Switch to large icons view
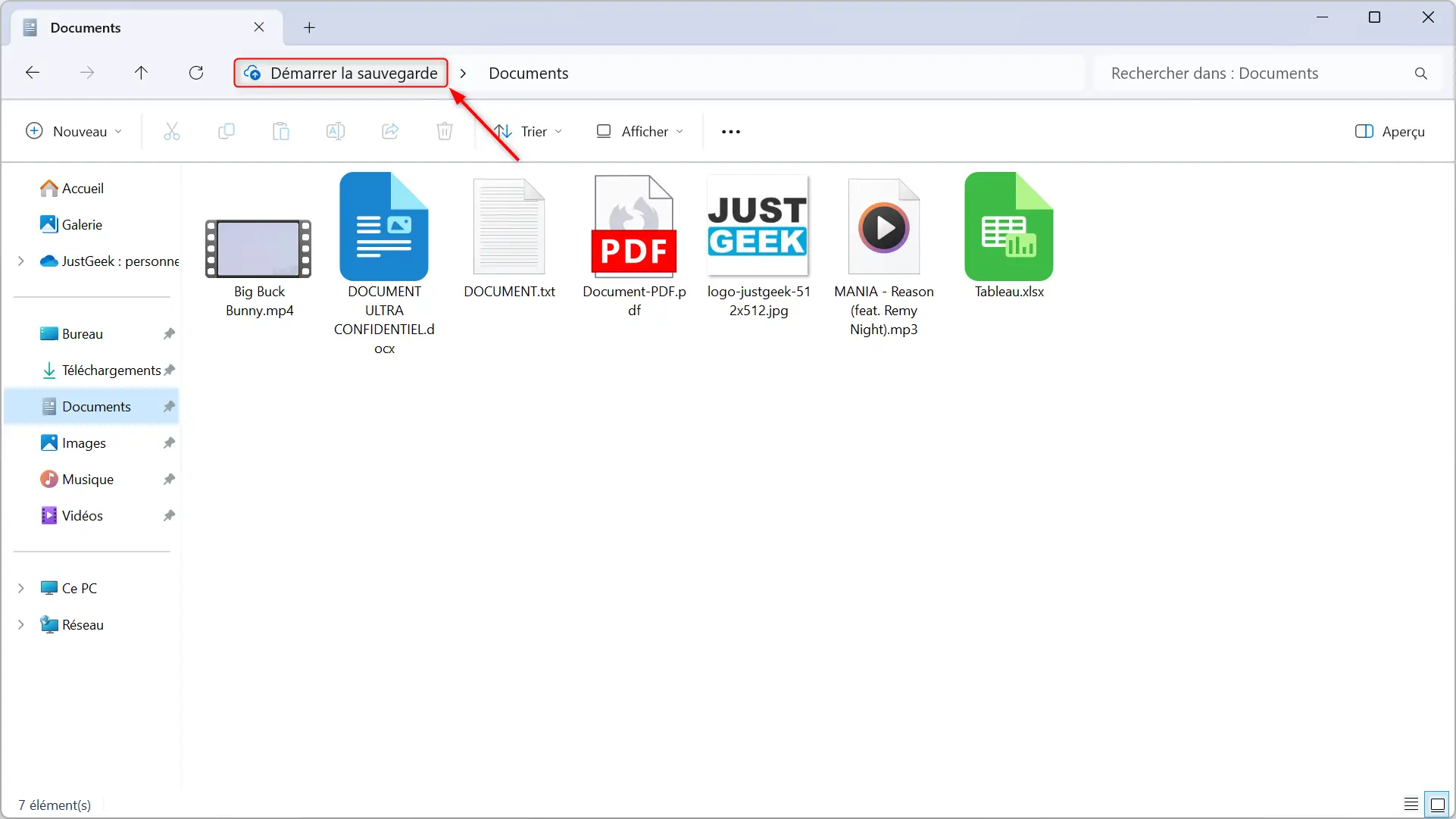1456x819 pixels. [1437, 805]
